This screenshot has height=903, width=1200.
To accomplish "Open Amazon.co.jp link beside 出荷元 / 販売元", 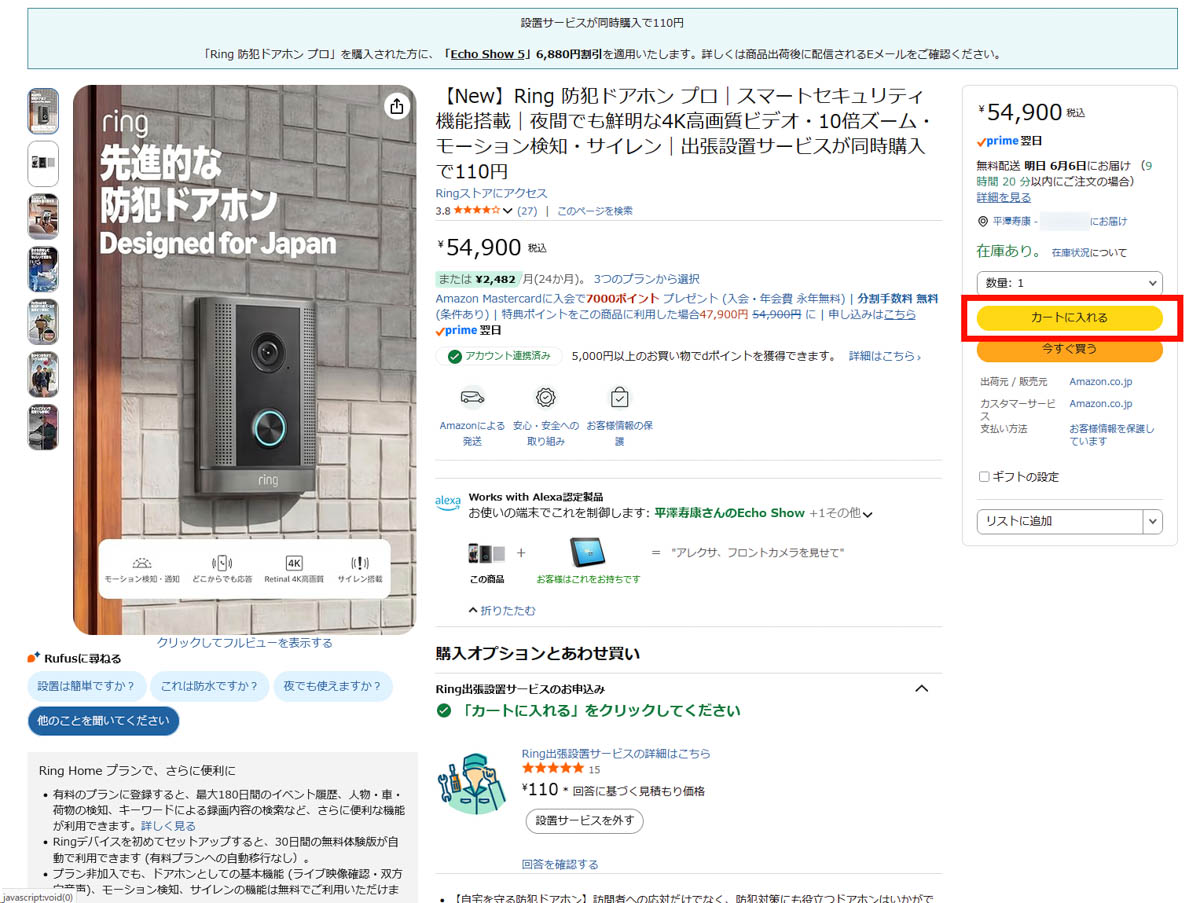I will [1100, 382].
